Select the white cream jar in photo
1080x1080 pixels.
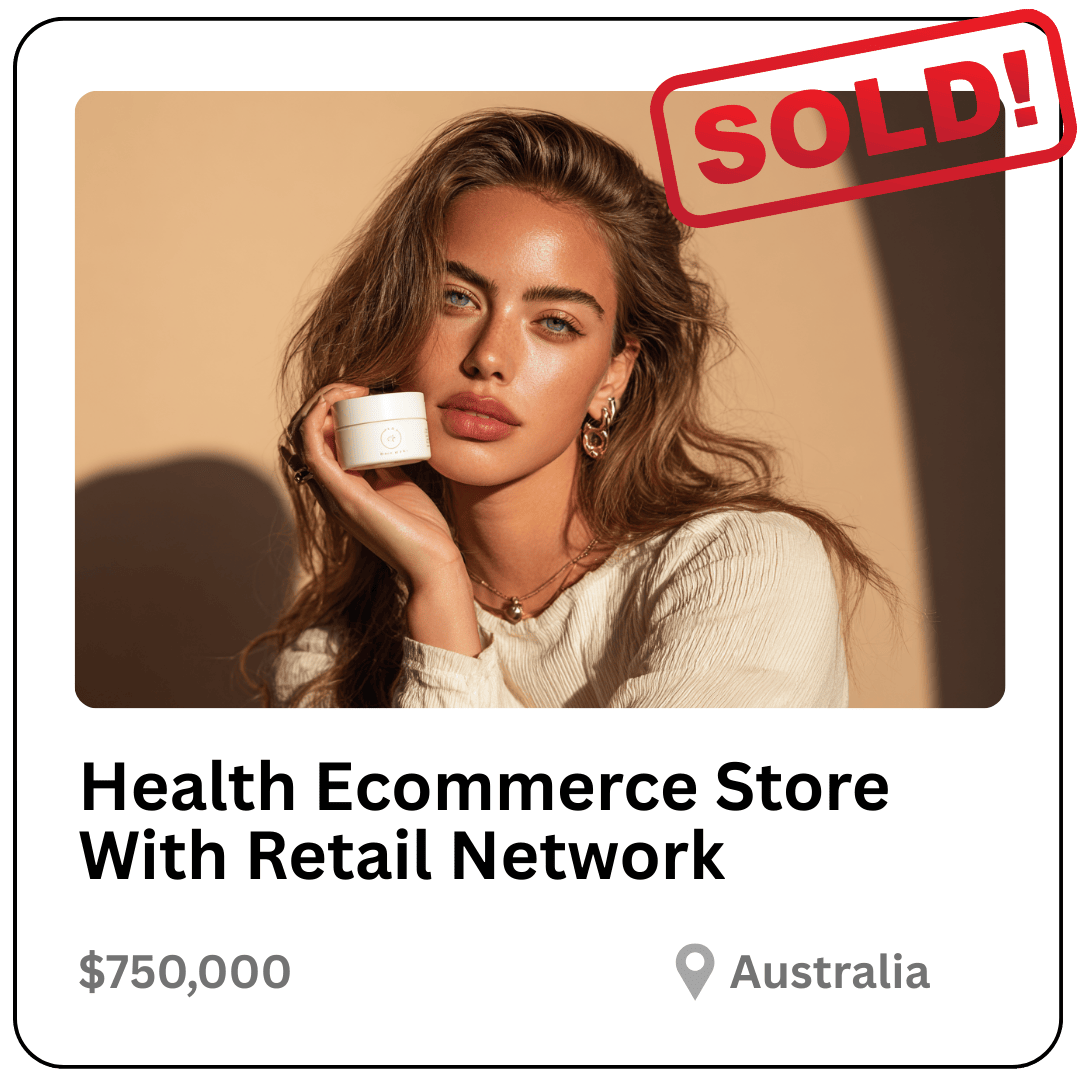click(382, 429)
